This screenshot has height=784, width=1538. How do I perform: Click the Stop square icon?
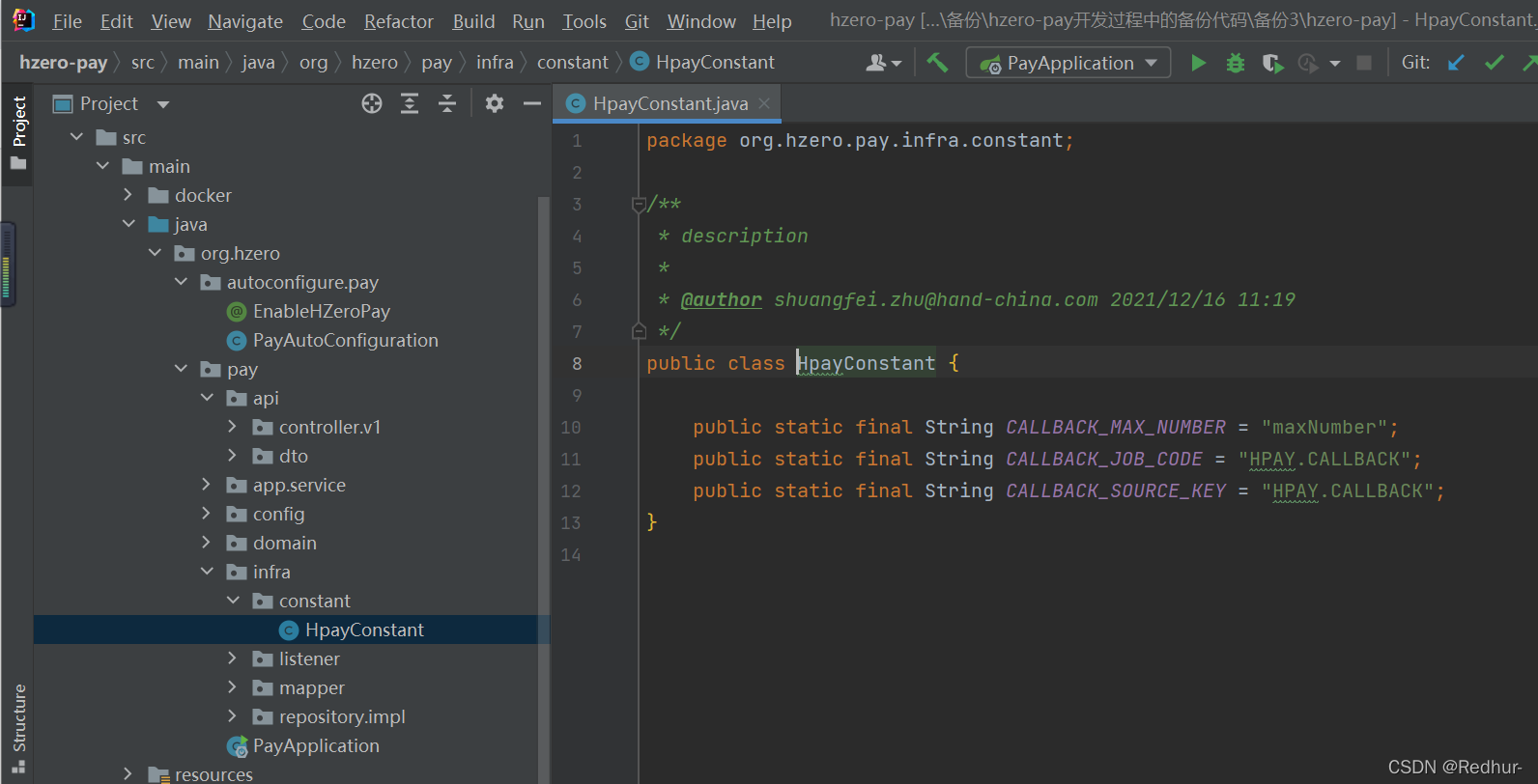pos(1364,63)
